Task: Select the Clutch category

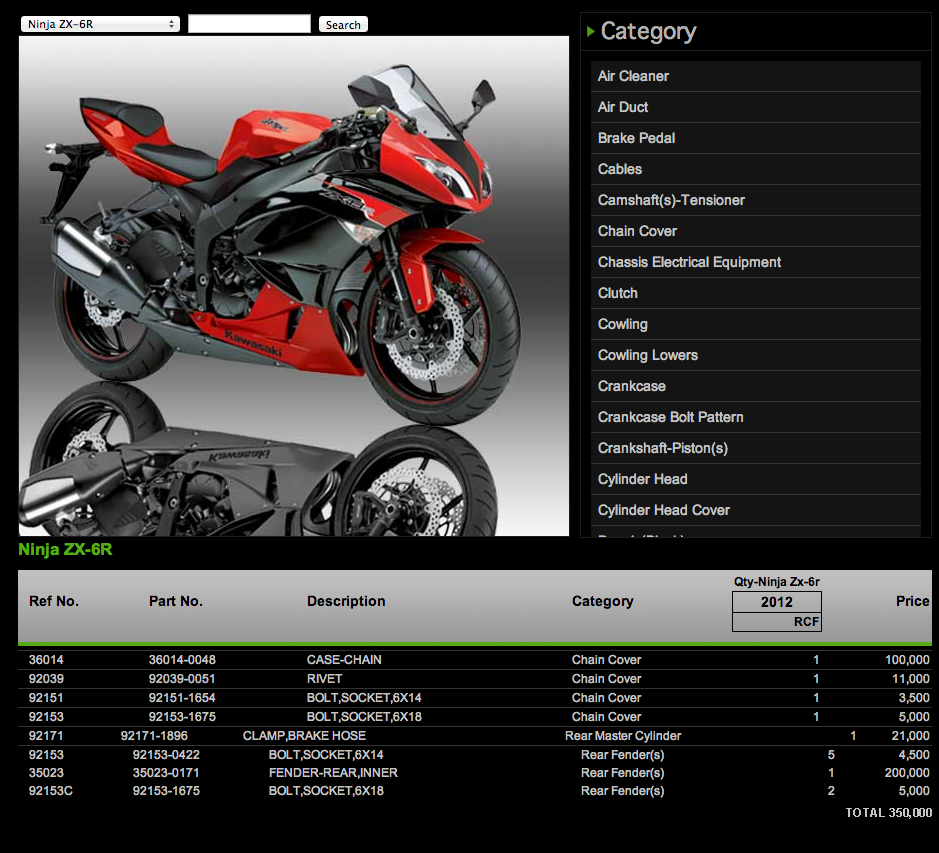Action: pyautogui.click(x=755, y=294)
